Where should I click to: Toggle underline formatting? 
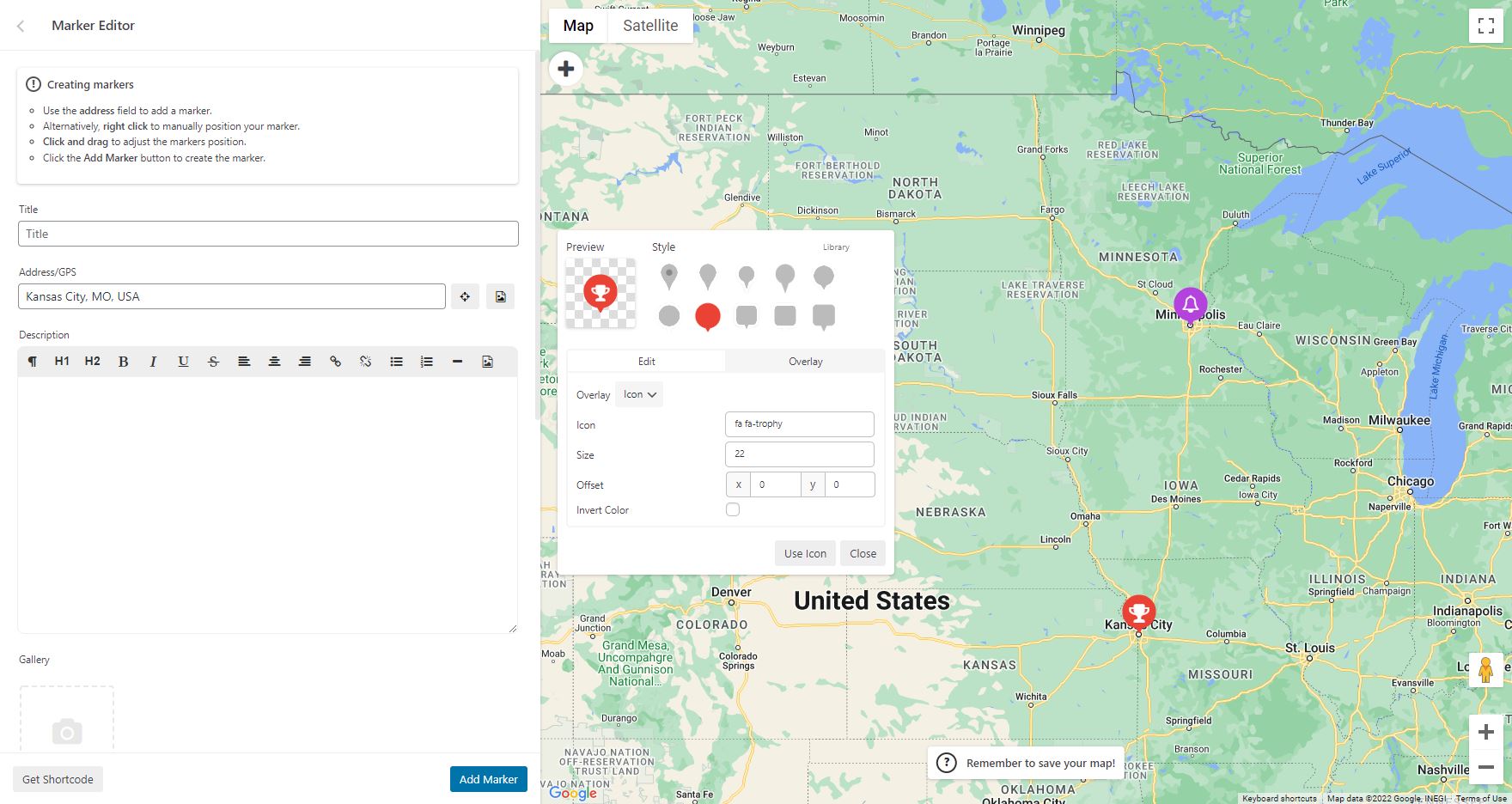pyautogui.click(x=183, y=362)
